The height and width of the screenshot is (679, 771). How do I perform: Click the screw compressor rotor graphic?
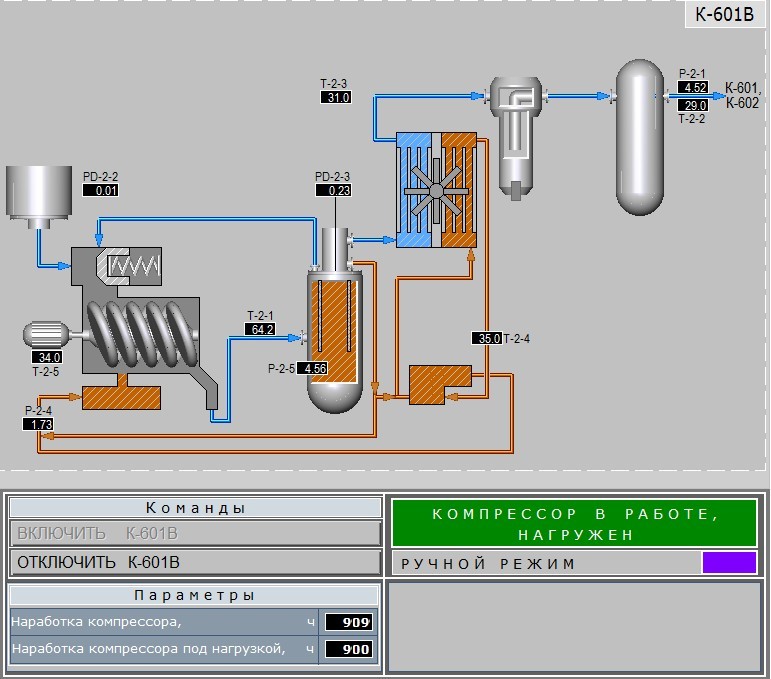pyautogui.click(x=142, y=334)
